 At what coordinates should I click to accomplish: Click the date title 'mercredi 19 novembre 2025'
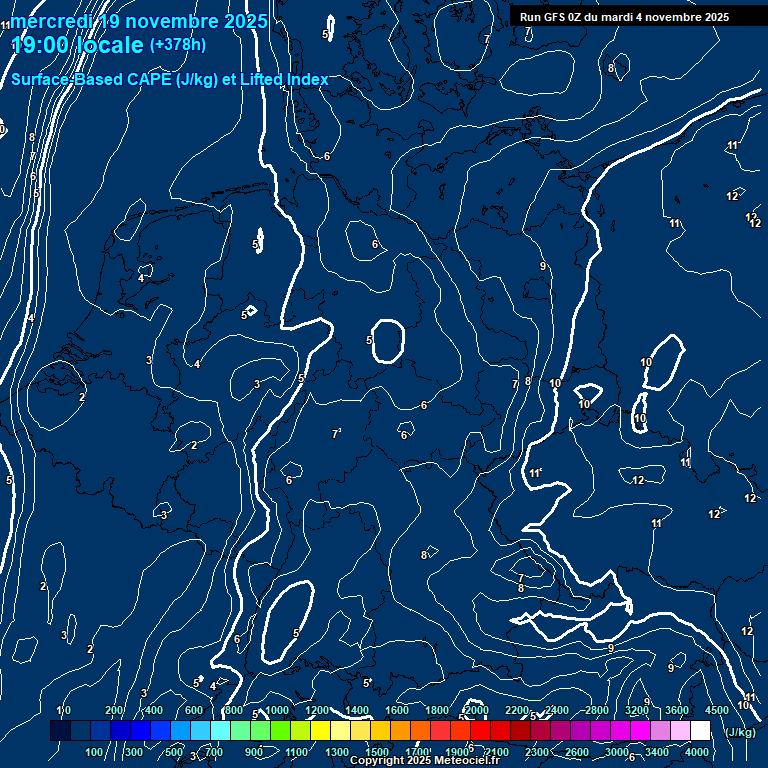click(x=139, y=21)
